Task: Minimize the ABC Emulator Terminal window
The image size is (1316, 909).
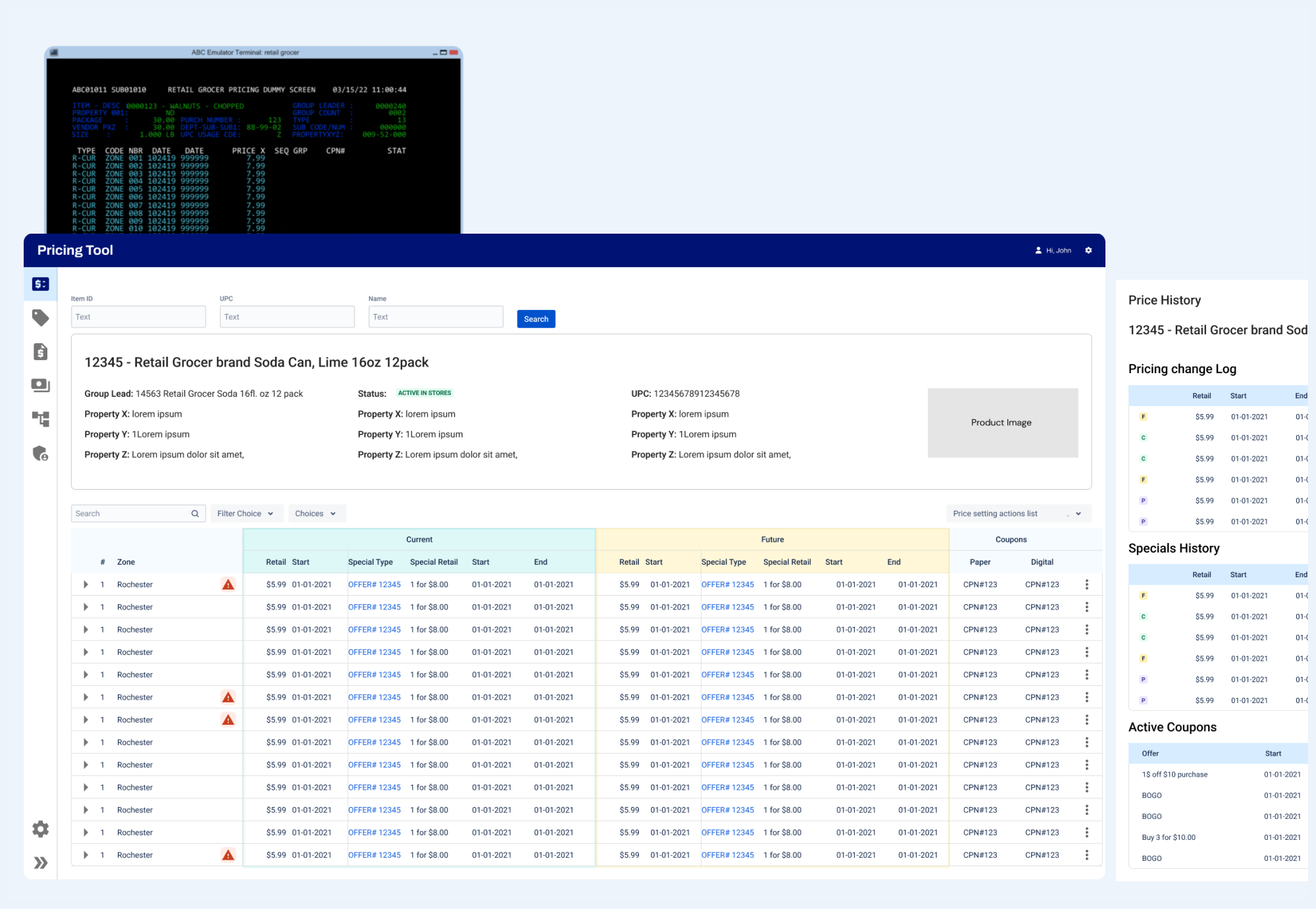Action: click(435, 53)
